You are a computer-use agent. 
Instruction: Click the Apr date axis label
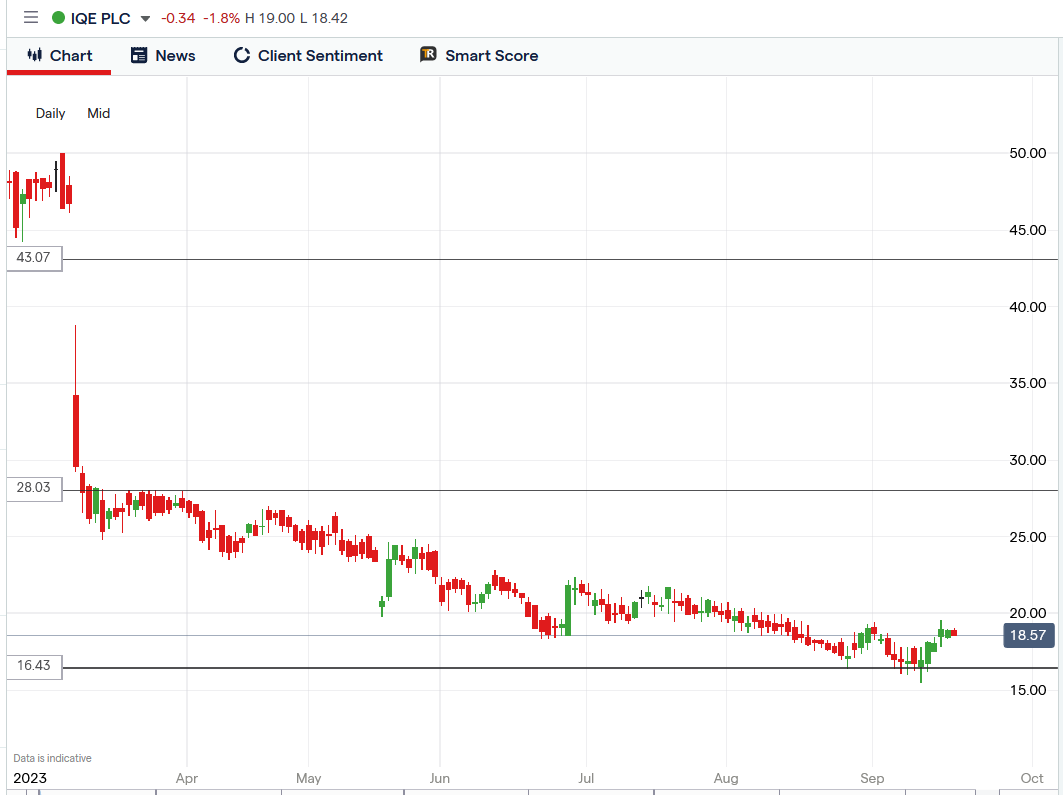(x=186, y=778)
